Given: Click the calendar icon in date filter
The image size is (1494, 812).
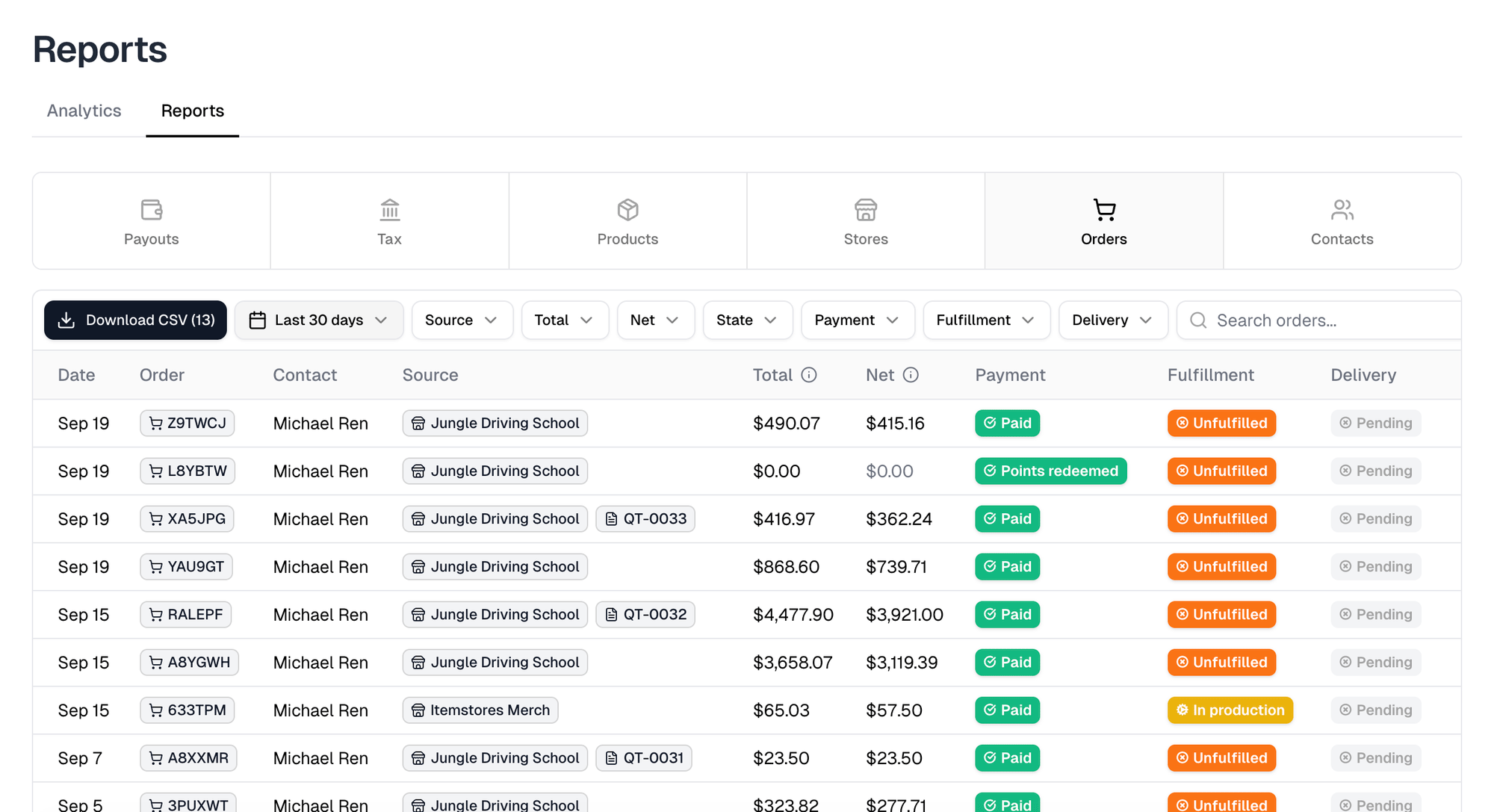Looking at the screenshot, I should click(258, 320).
